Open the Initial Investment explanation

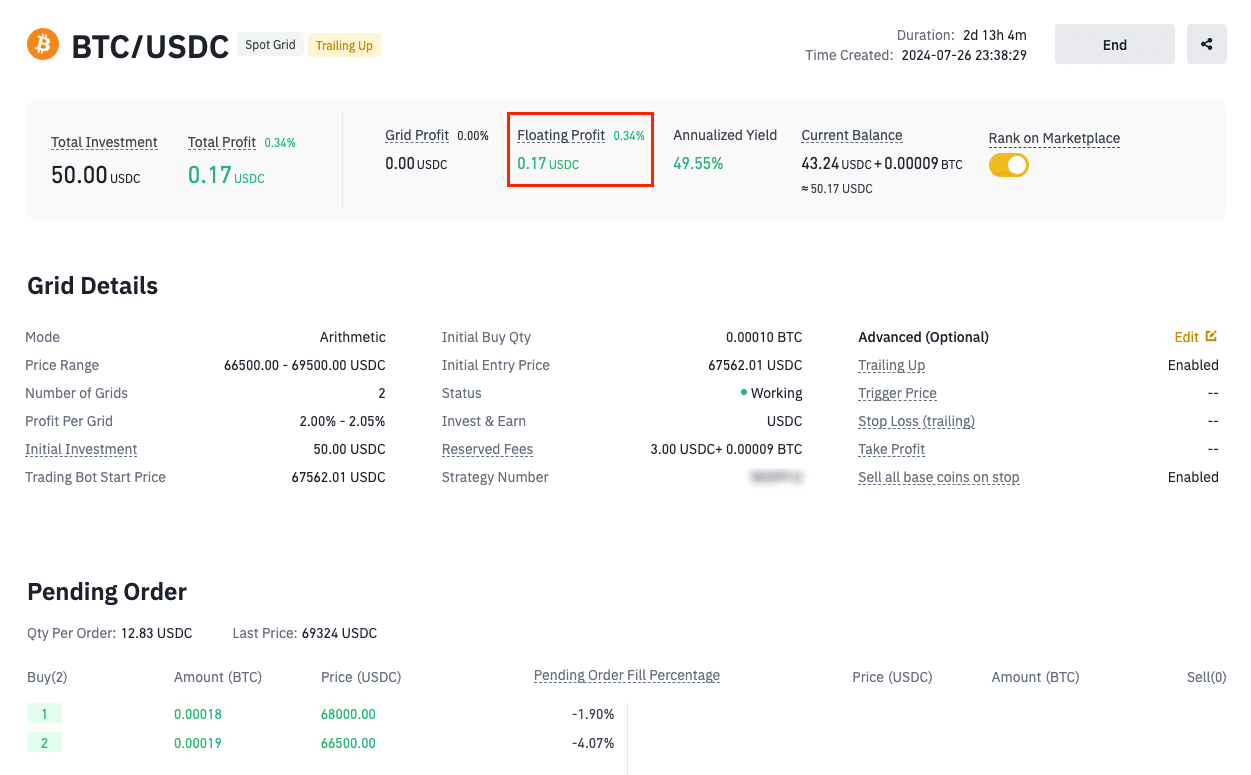click(x=81, y=449)
